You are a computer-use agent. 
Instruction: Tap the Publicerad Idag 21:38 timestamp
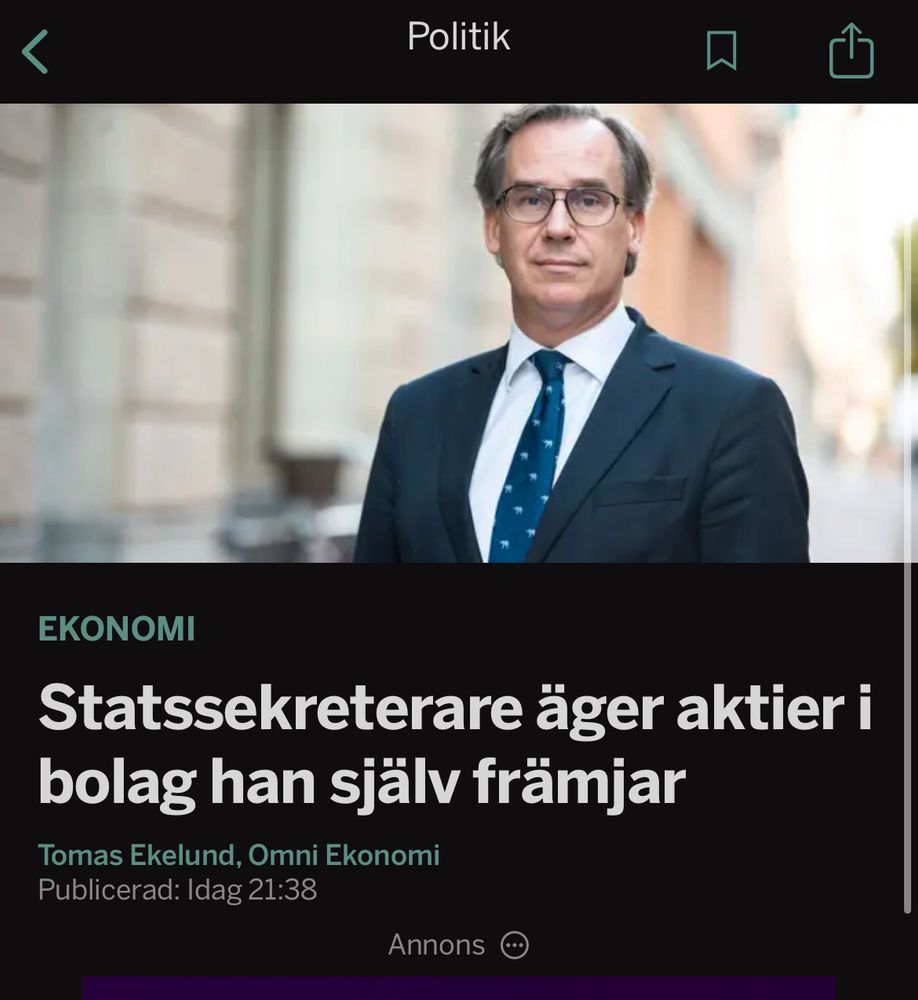tap(177, 890)
